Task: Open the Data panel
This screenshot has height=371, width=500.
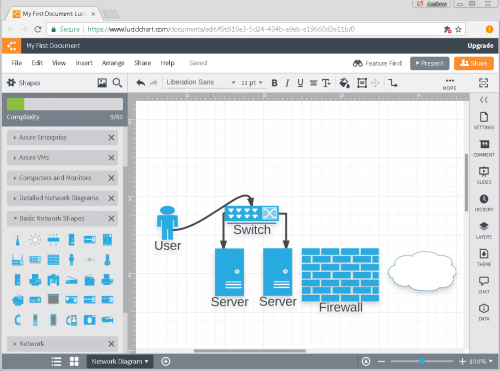Action: pyautogui.click(x=484, y=312)
